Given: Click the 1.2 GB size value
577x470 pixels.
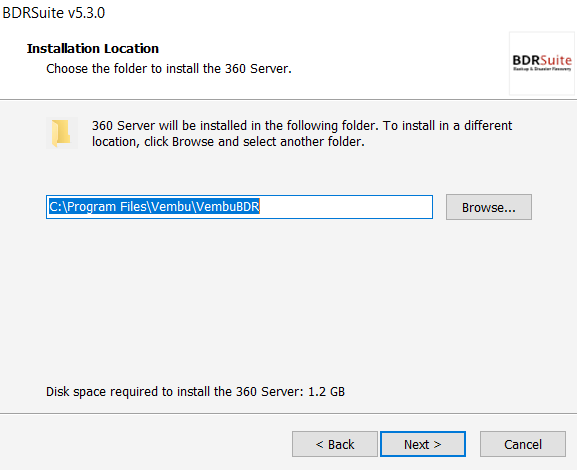Looking at the screenshot, I should point(326,392).
